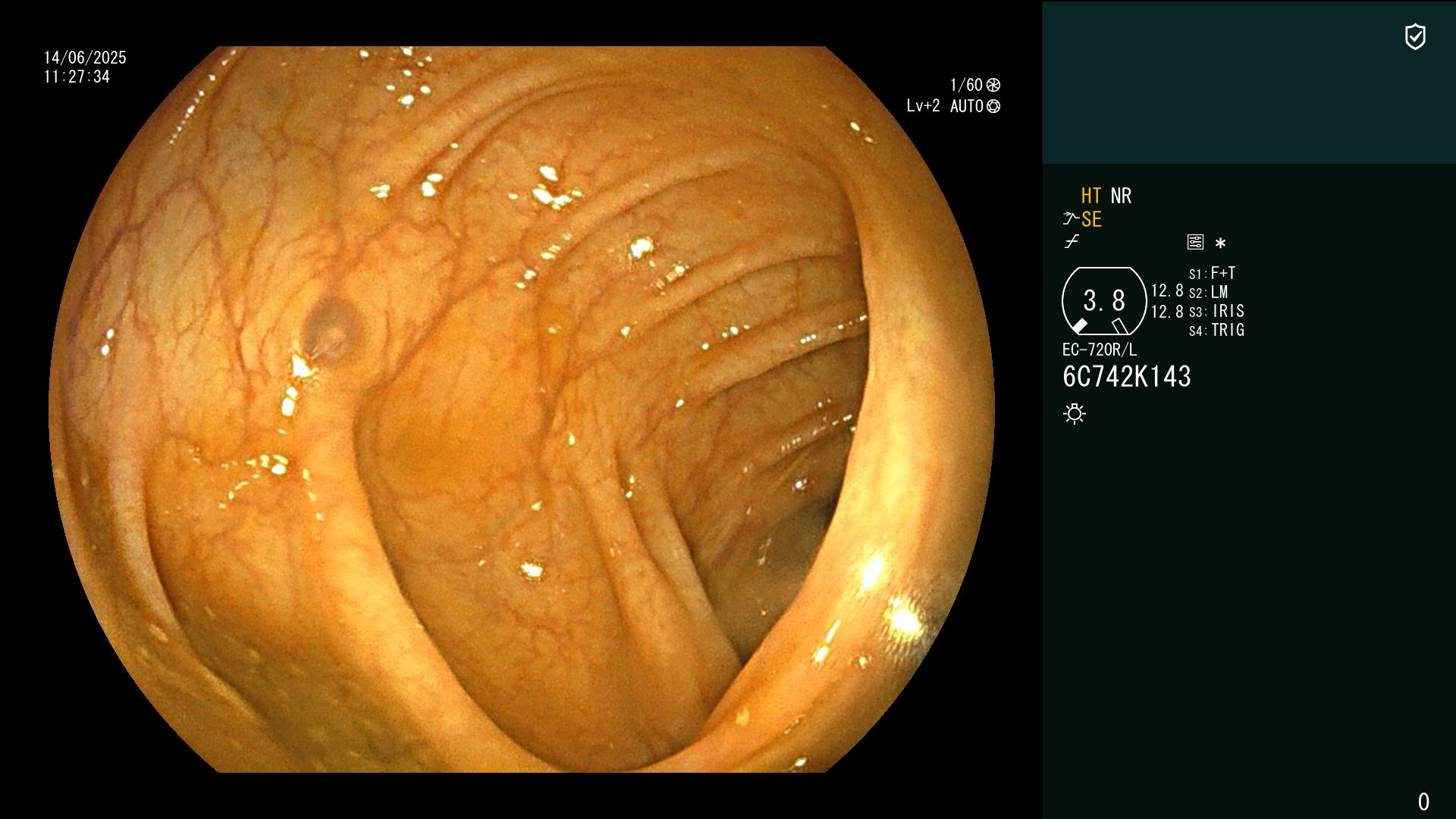Click the upper 12.8 diameter value
This screenshot has width=1456, height=819.
point(1167,291)
